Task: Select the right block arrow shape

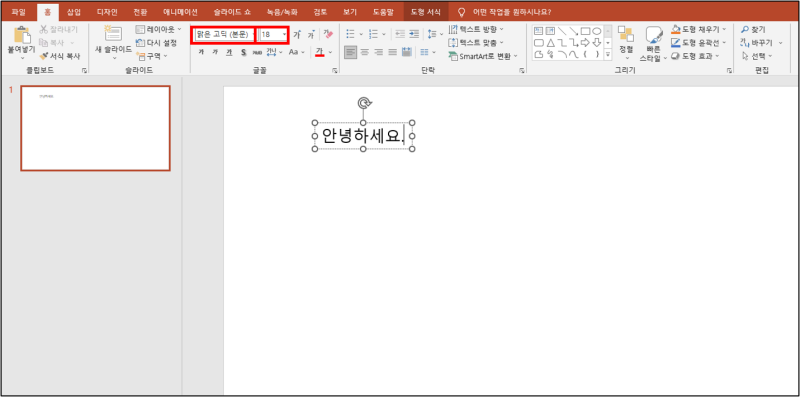Action: [585, 42]
